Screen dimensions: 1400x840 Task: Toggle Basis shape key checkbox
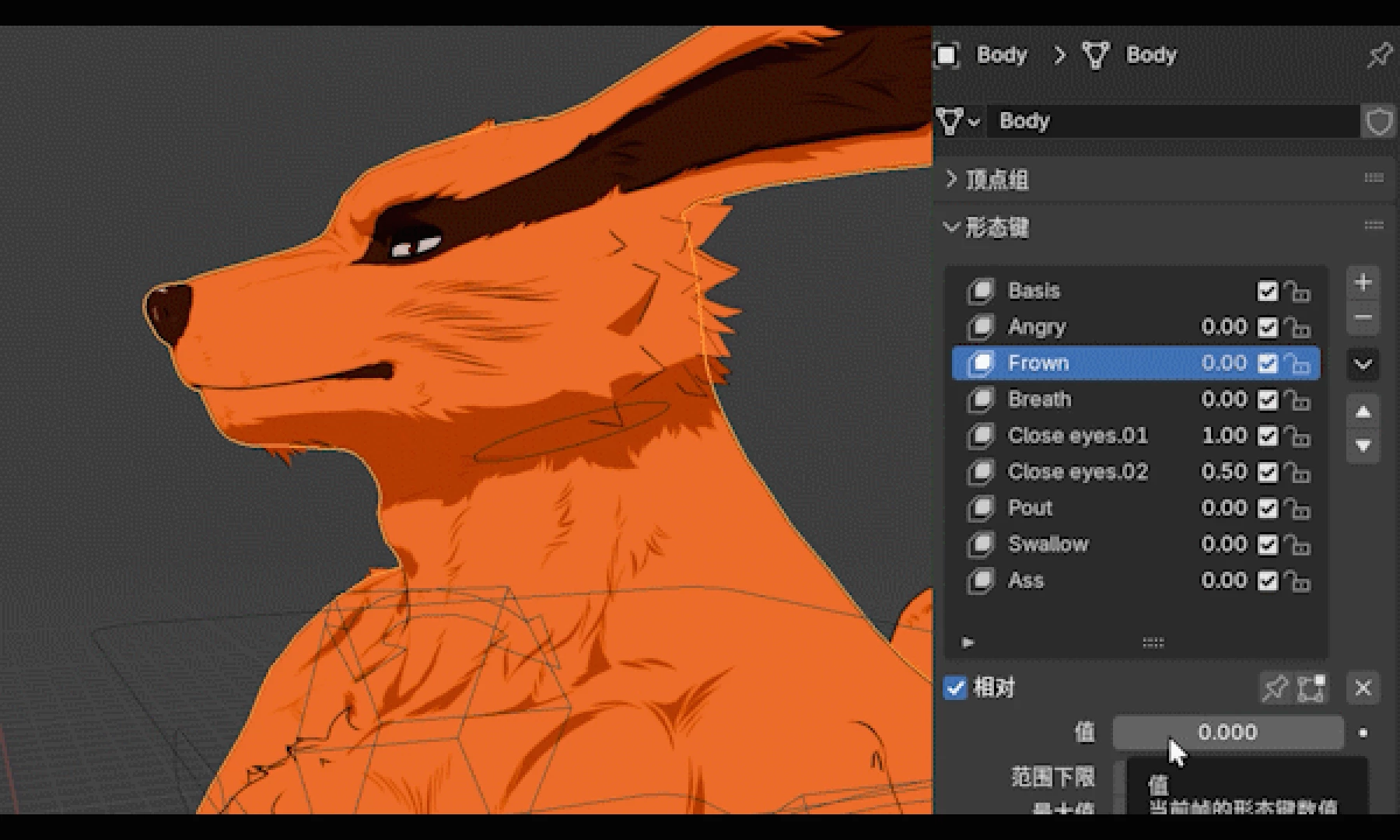click(x=1268, y=291)
